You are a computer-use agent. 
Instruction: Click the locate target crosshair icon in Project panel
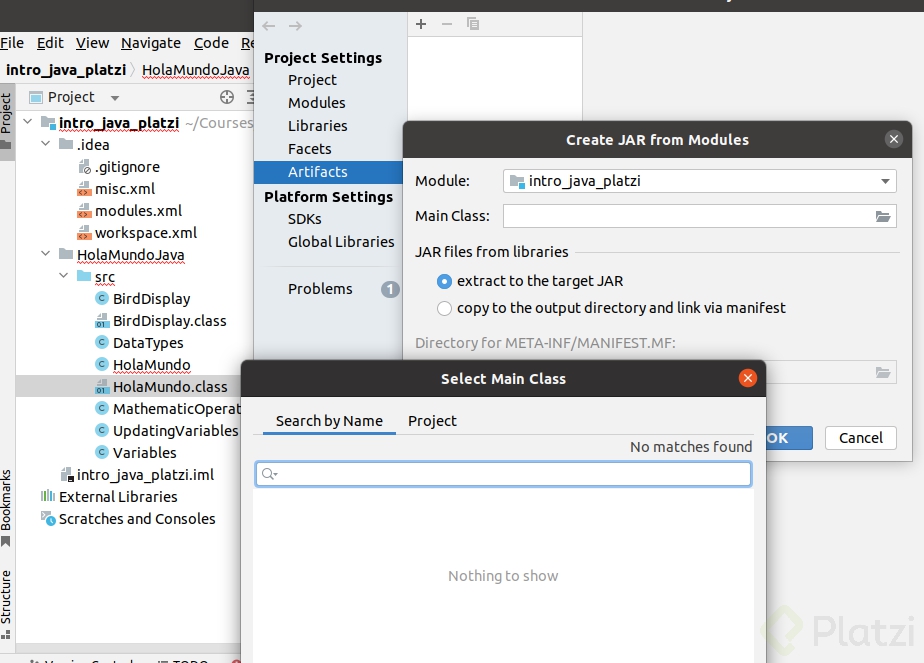227,97
